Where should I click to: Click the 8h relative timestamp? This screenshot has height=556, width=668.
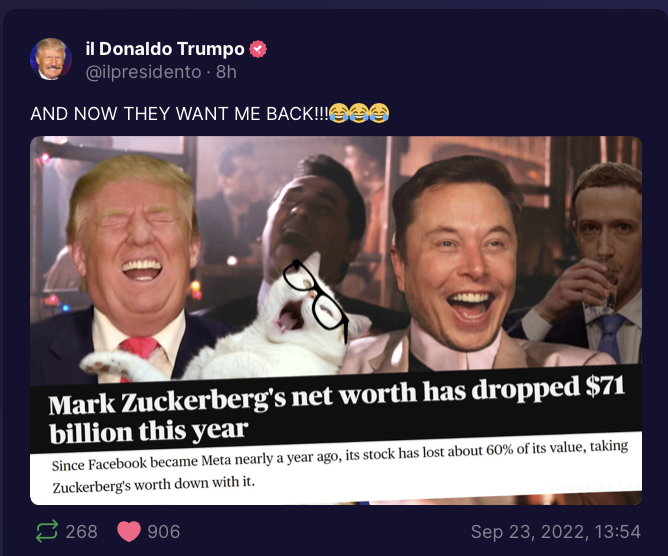click(226, 72)
